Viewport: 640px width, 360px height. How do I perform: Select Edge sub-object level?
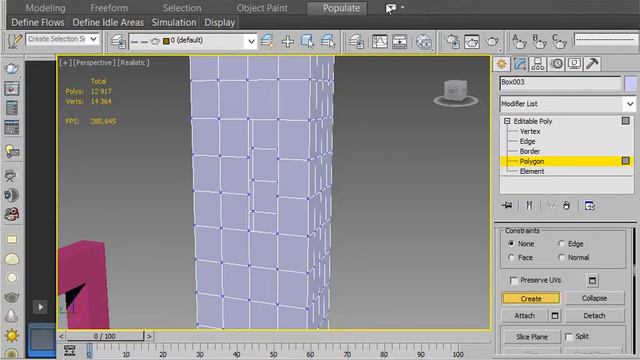coord(527,141)
